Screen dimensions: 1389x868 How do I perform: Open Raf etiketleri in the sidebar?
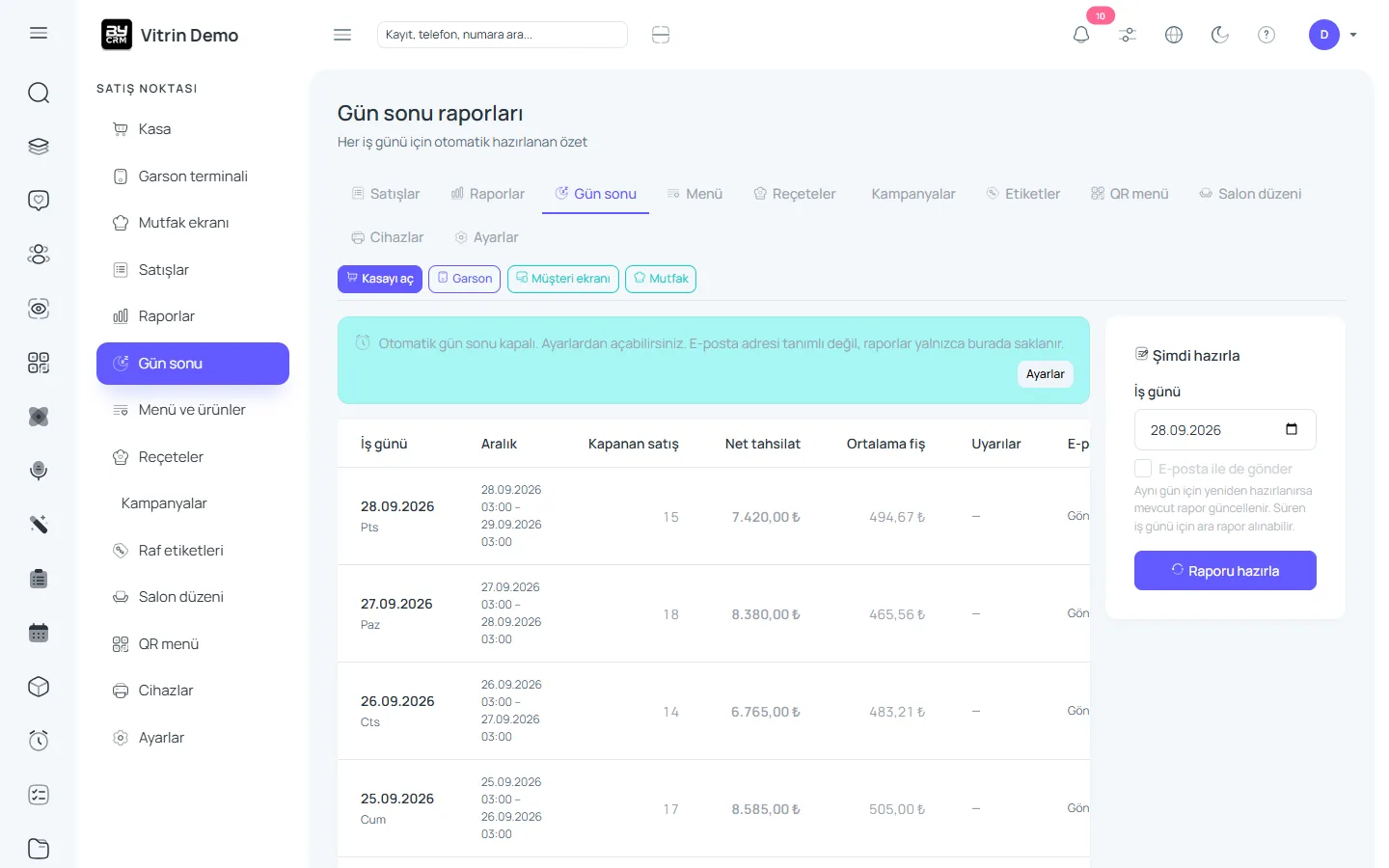click(193, 551)
